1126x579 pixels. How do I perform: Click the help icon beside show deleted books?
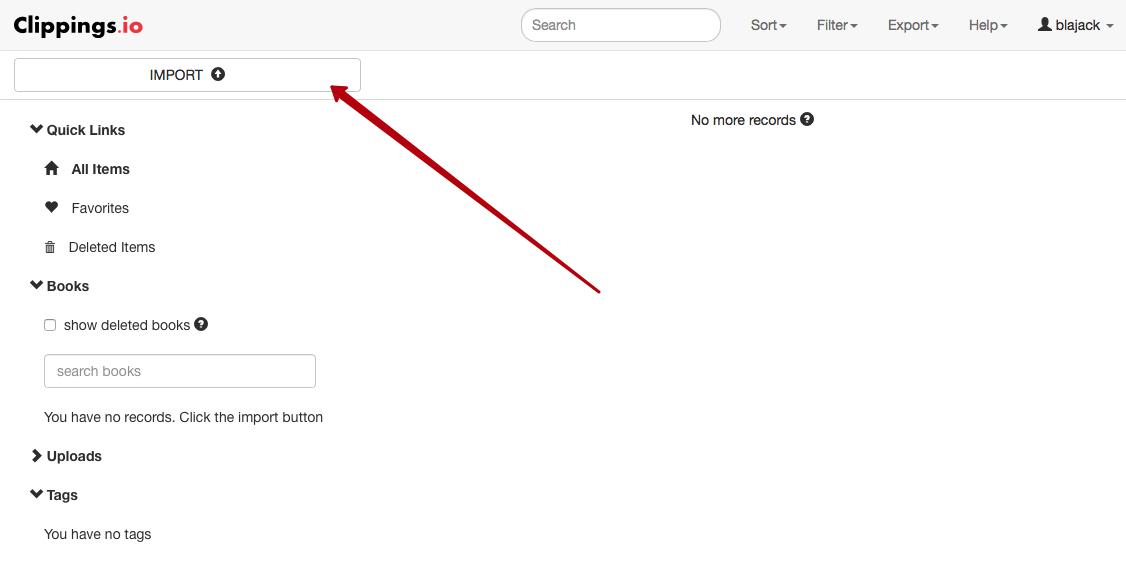[201, 324]
